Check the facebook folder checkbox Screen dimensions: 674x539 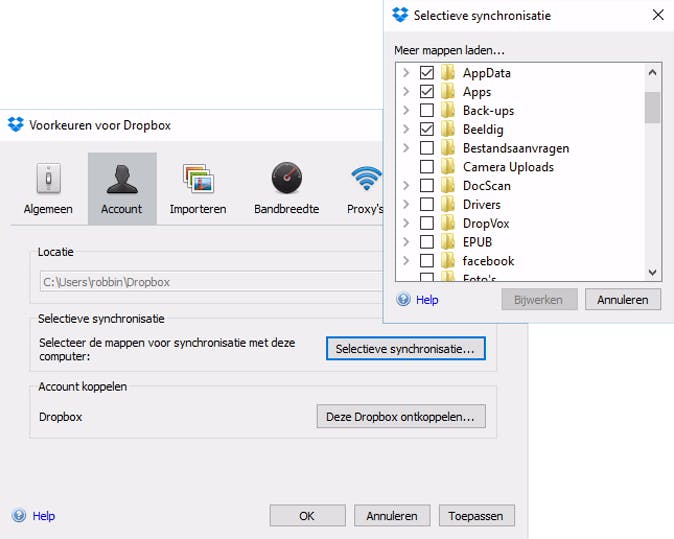point(426,260)
